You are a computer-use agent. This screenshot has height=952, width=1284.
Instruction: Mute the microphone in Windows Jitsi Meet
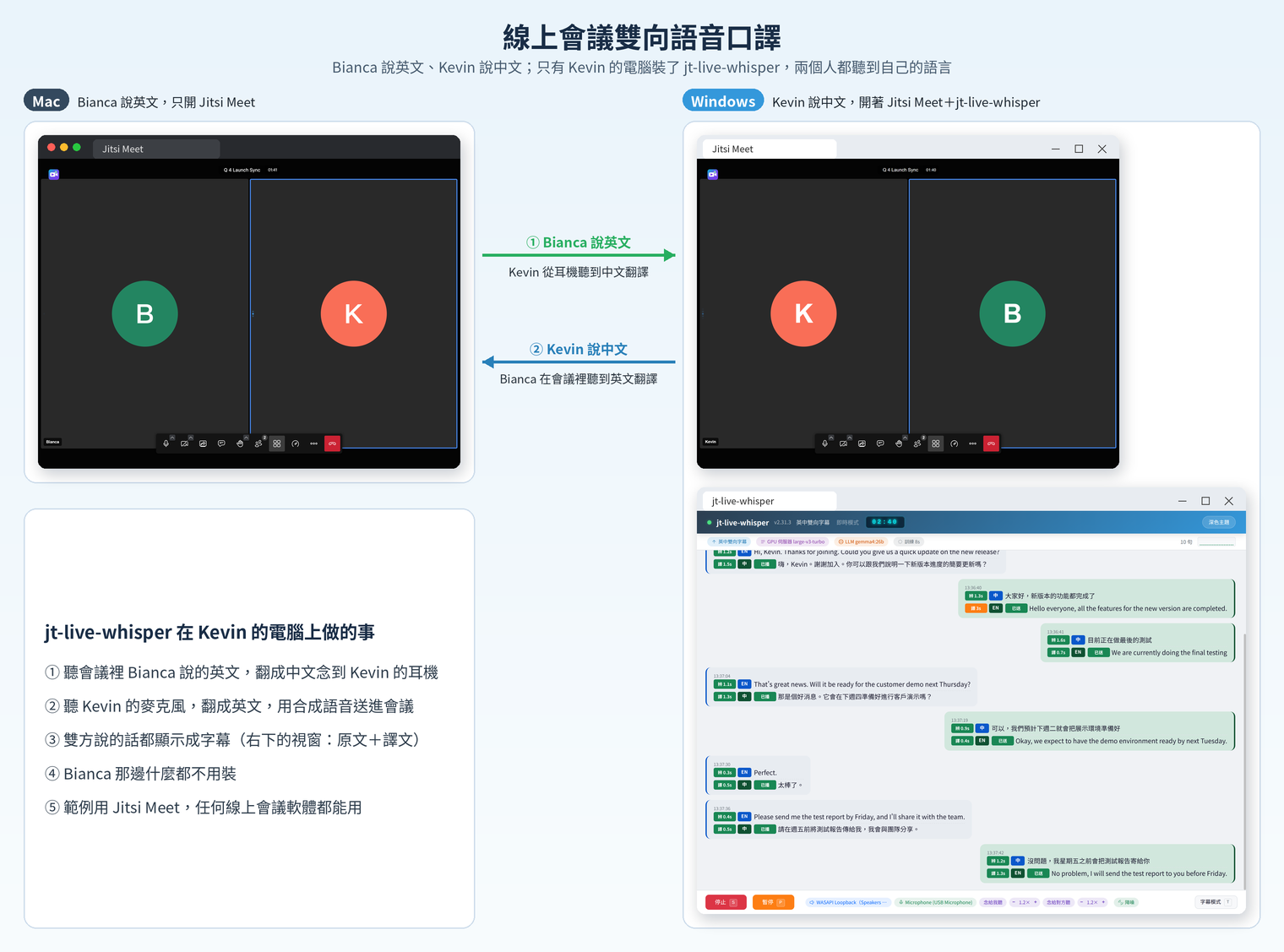825,443
